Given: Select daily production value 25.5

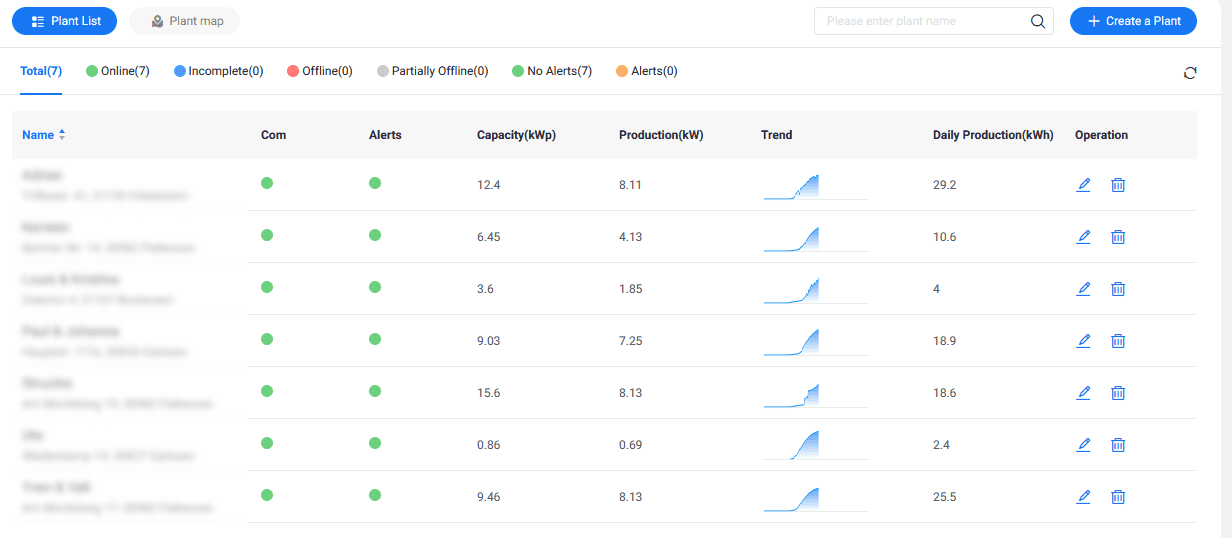Looking at the screenshot, I should [x=944, y=497].
